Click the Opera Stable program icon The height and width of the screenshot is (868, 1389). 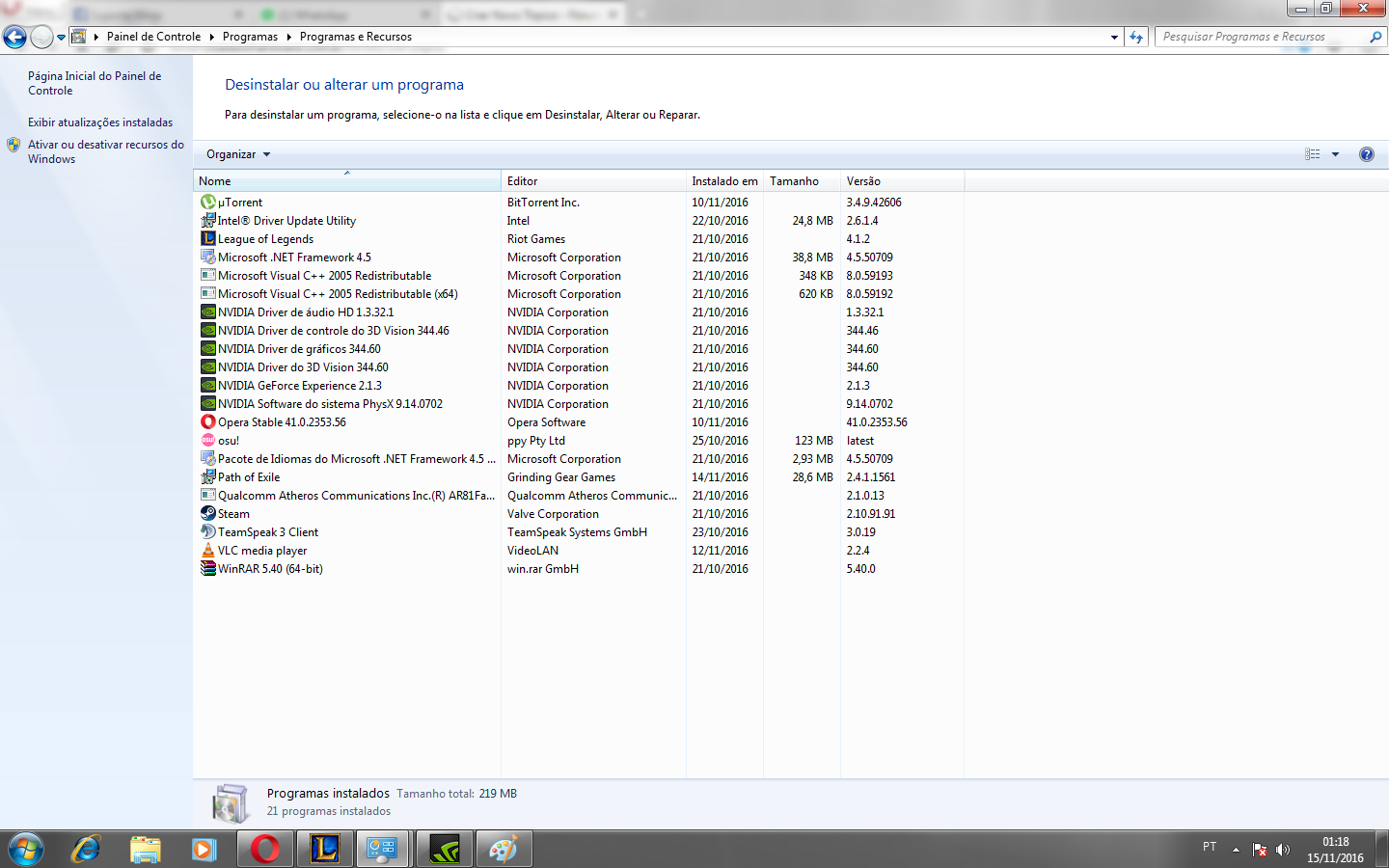tap(208, 422)
